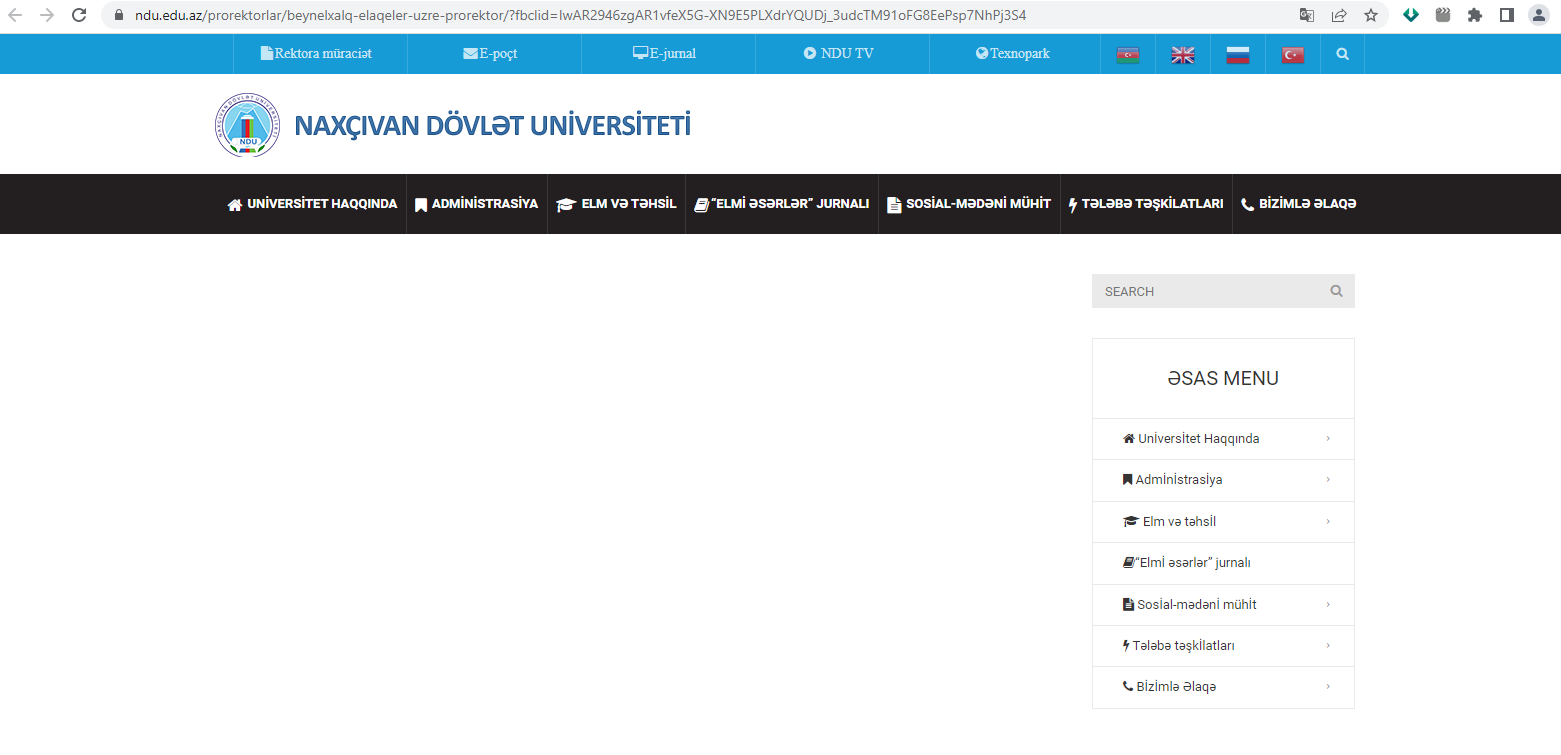This screenshot has height=755, width=1561.
Task: Open the browser profile avatar
Action: point(1538,15)
